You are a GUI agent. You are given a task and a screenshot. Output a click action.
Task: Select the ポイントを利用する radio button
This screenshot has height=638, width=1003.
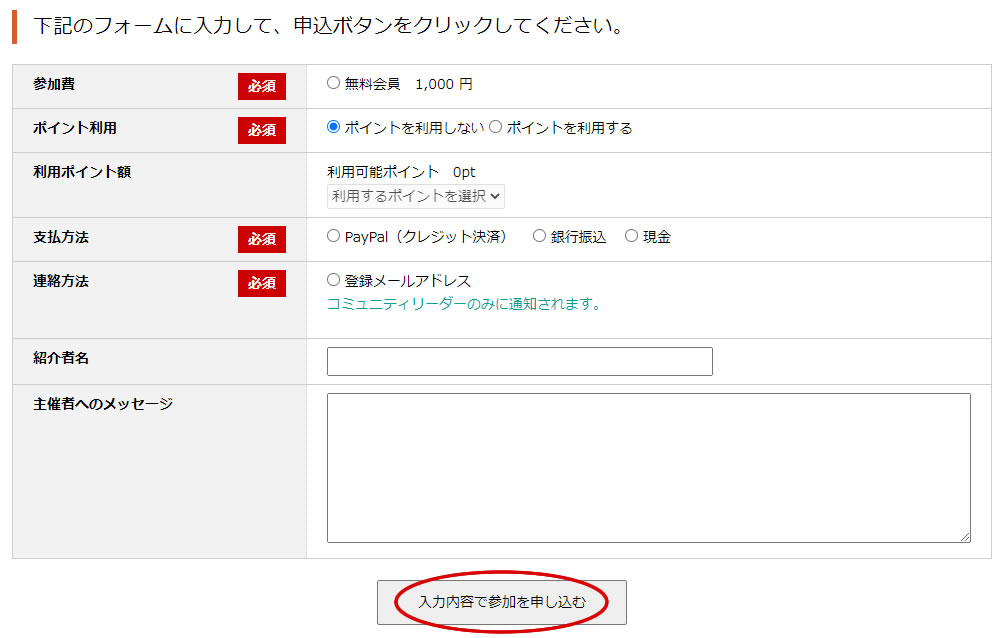click(x=496, y=128)
